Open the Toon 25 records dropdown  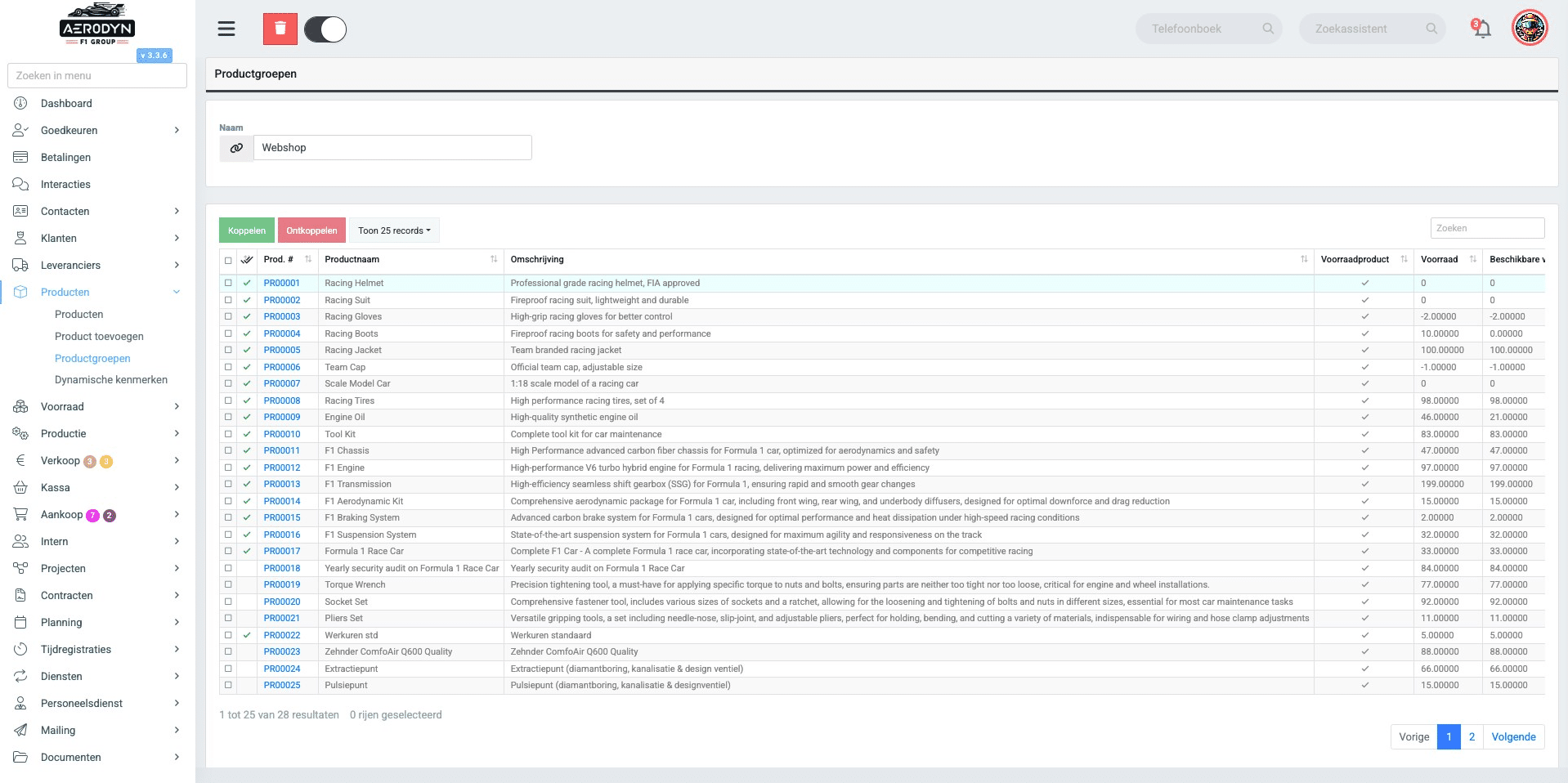[394, 230]
